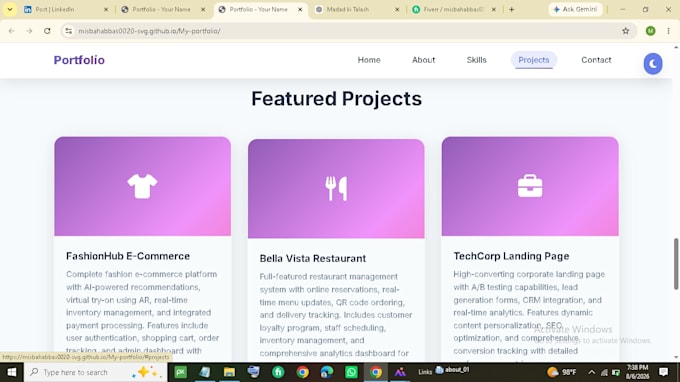Open the Contact nav link
Image resolution: width=680 pixels, height=382 pixels.
(x=596, y=60)
